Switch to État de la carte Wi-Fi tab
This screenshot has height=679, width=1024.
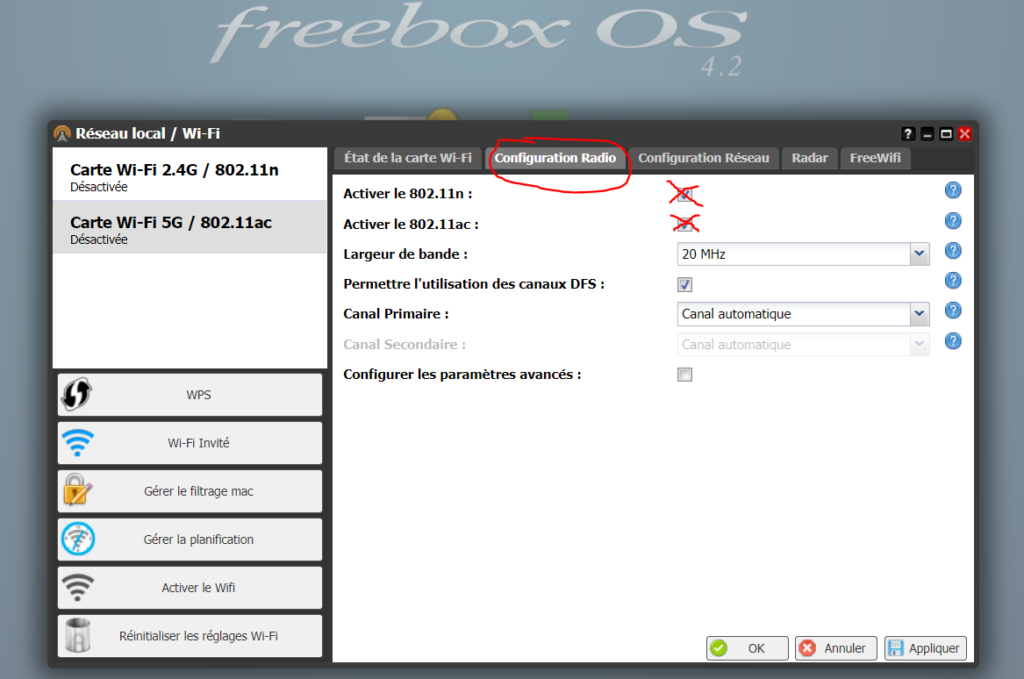408,158
